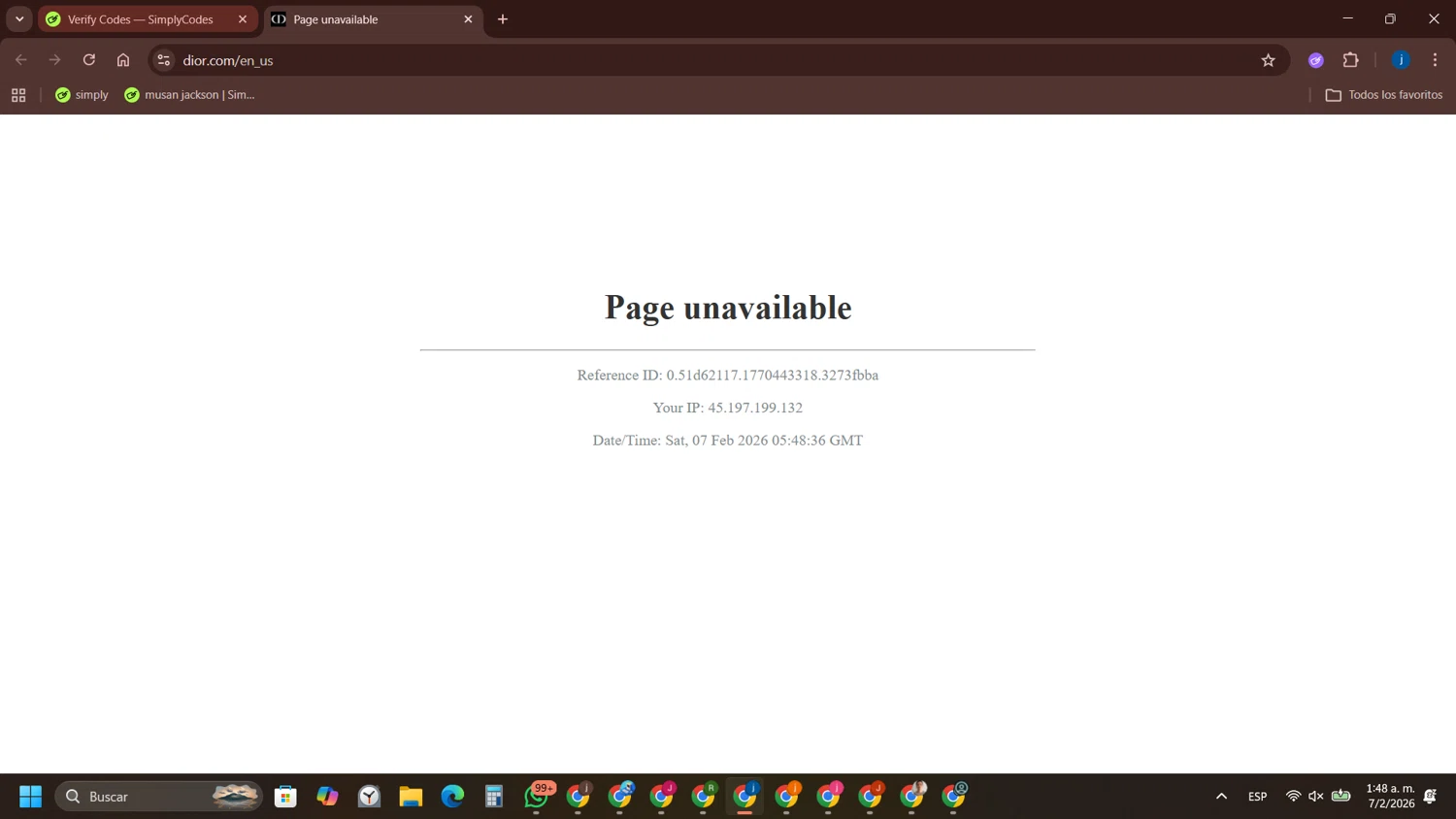Image resolution: width=1456 pixels, height=819 pixels.
Task: Reload the dior.com page
Action: (x=89, y=60)
